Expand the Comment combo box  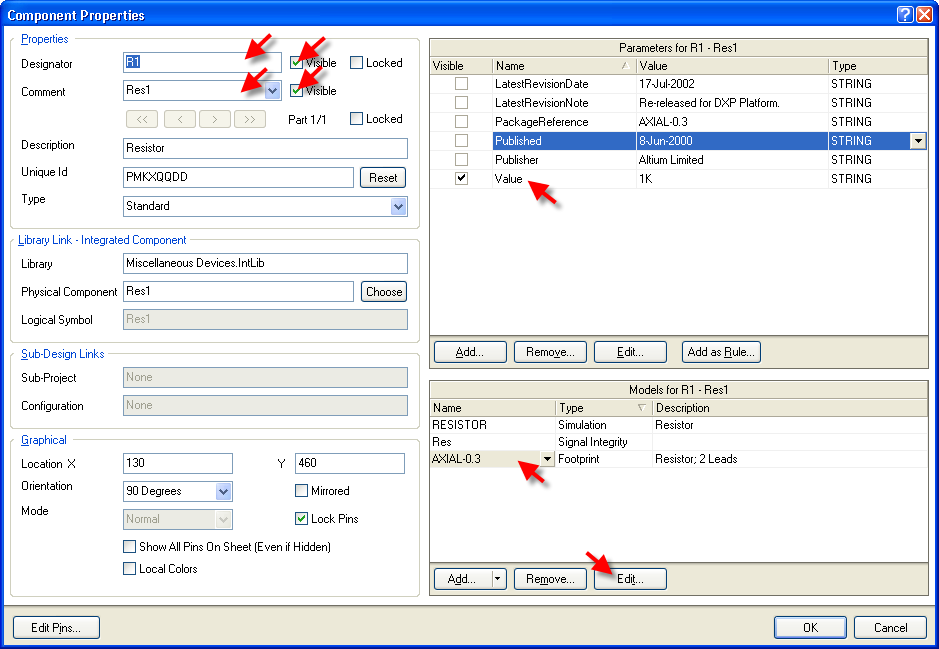pos(273,90)
